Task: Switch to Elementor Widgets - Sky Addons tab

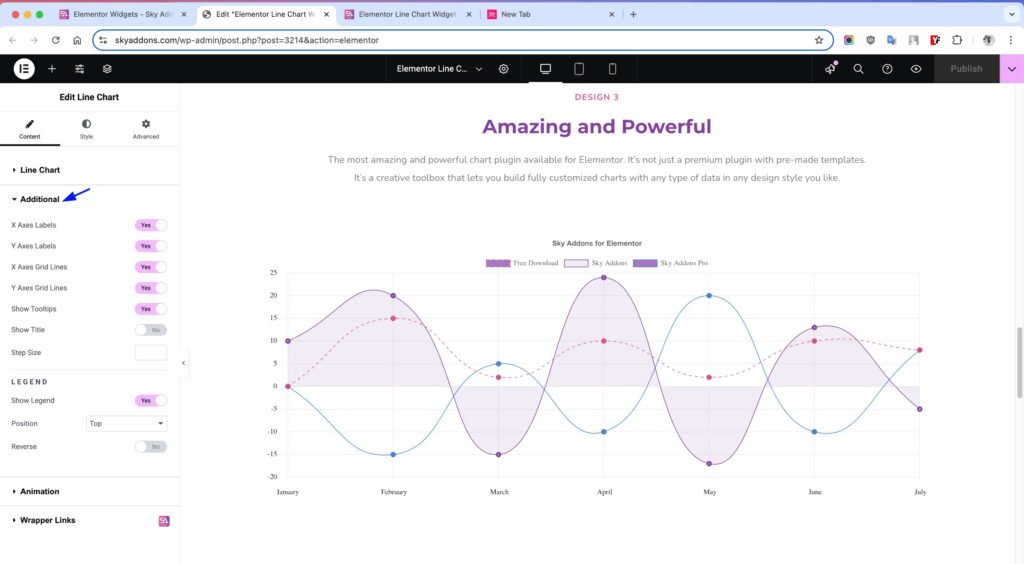Action: click(x=123, y=14)
